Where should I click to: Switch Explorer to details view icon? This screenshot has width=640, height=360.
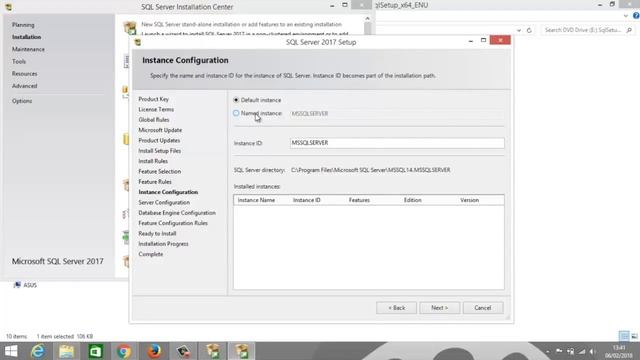coord(624,336)
